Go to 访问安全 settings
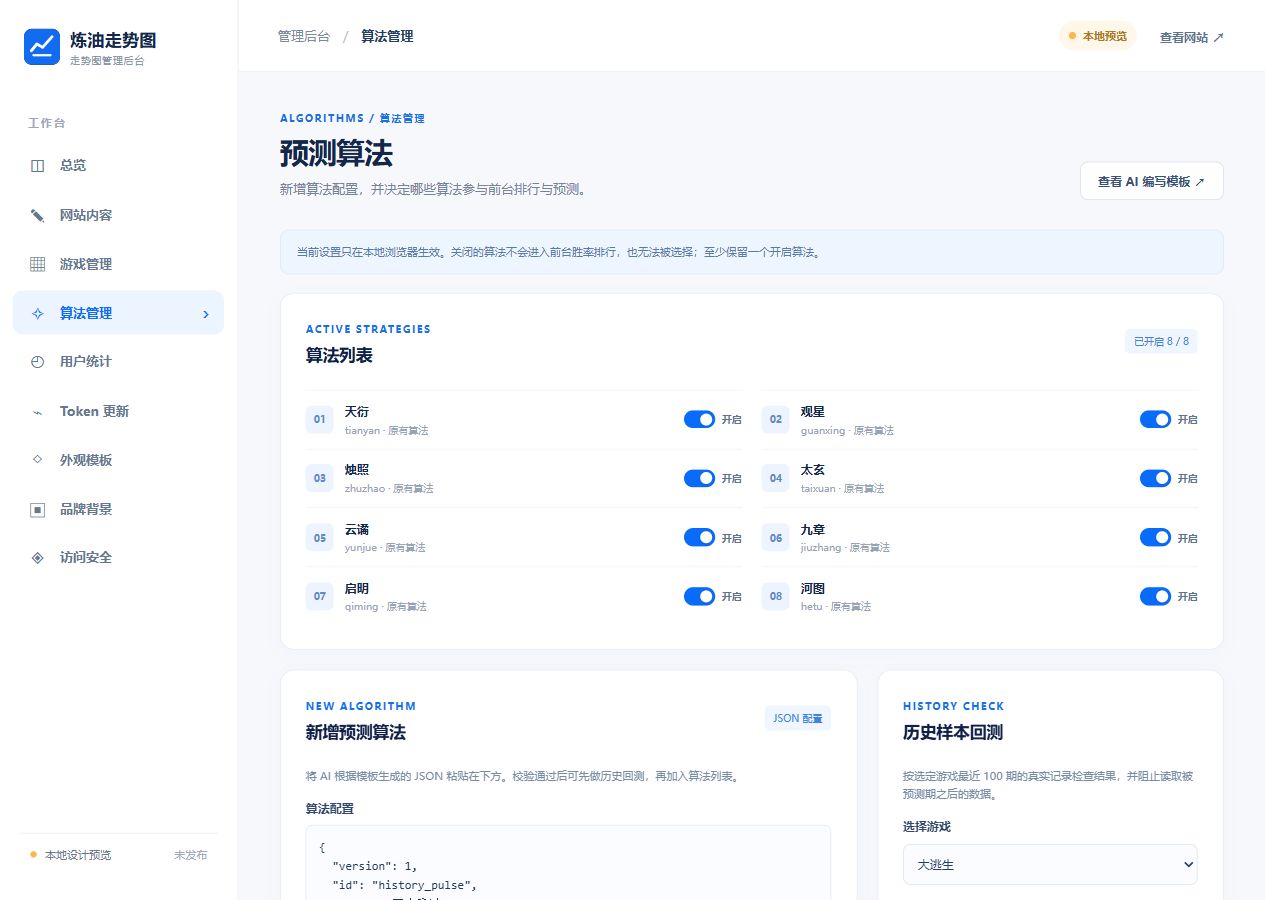Screen dimensions: 1265x900 118,558
